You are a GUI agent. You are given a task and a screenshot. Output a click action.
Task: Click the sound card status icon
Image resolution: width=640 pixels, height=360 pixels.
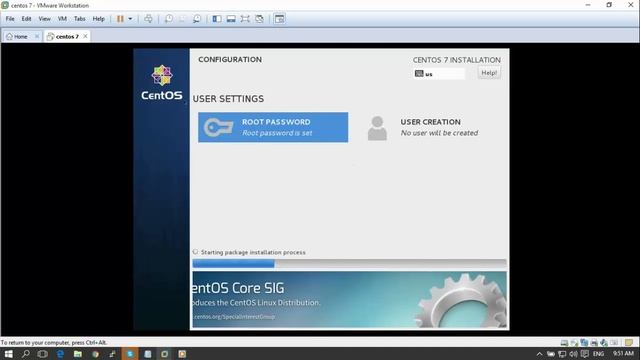pyautogui.click(x=604, y=343)
